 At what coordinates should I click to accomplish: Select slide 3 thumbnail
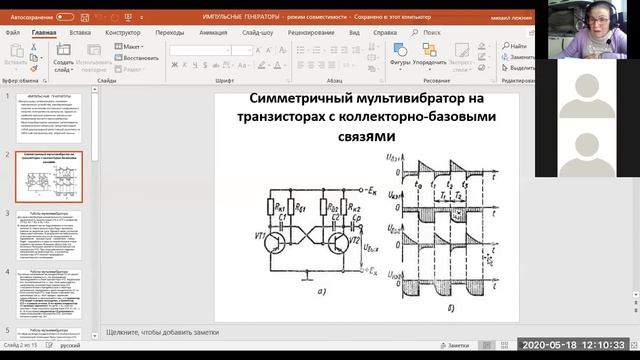click(x=49, y=236)
